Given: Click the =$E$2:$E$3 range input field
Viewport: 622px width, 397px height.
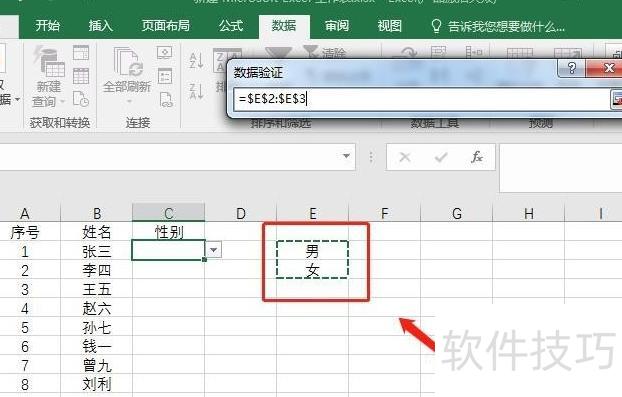Looking at the screenshot, I should point(421,98).
